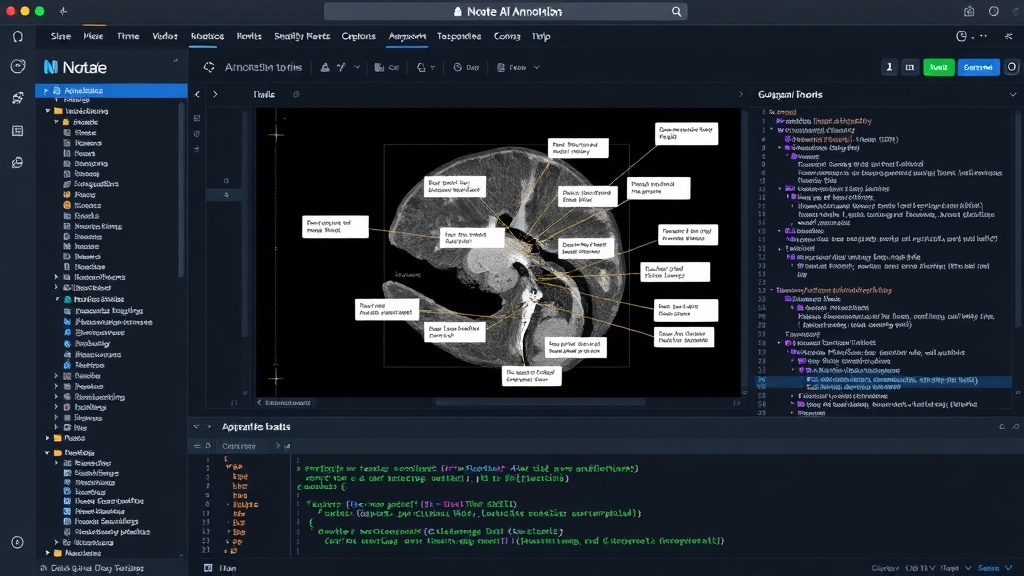This screenshot has width=1024, height=576.
Task: Click the Notae logo
Action: point(74,67)
